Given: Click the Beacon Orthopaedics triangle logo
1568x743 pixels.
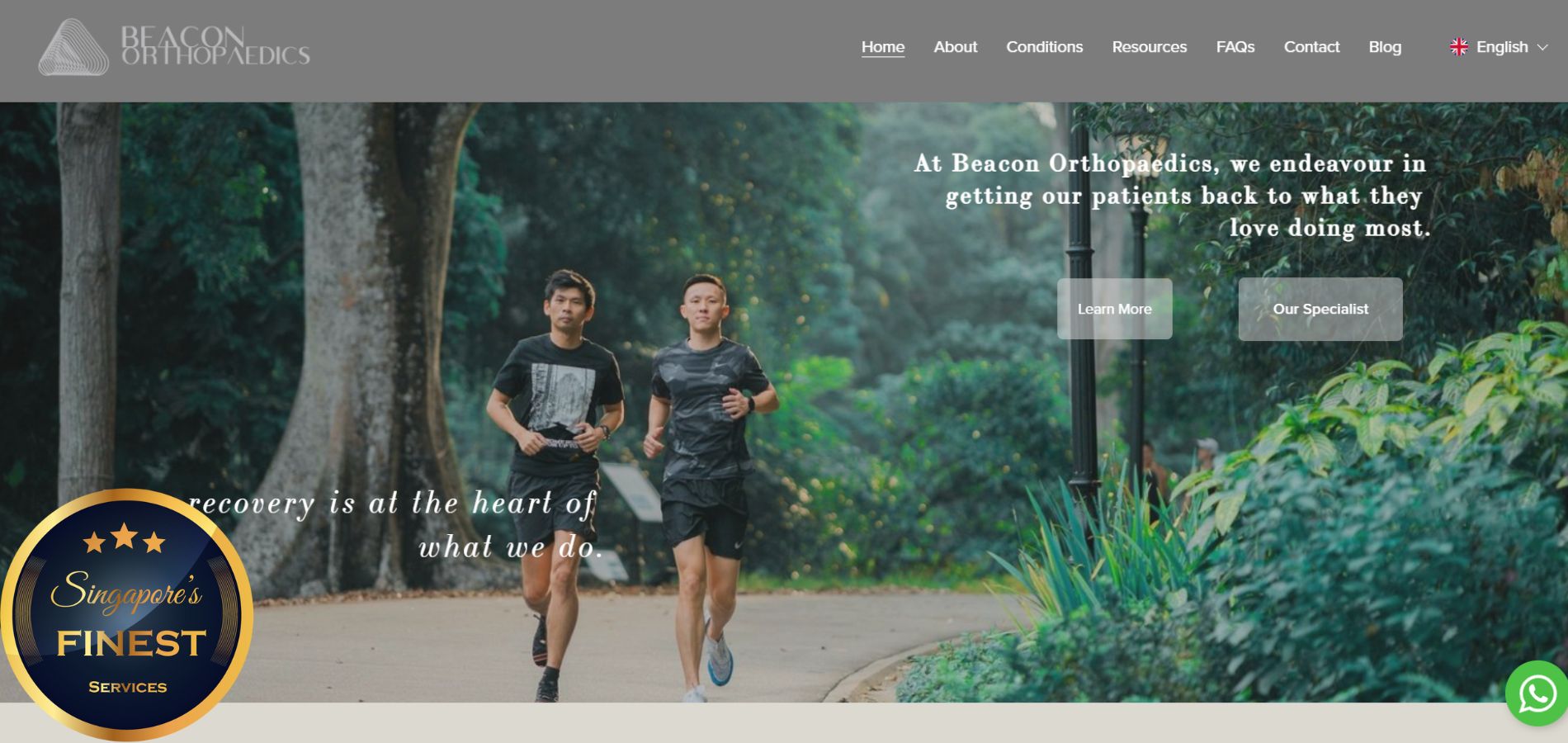Looking at the screenshot, I should pyautogui.click(x=73, y=47).
